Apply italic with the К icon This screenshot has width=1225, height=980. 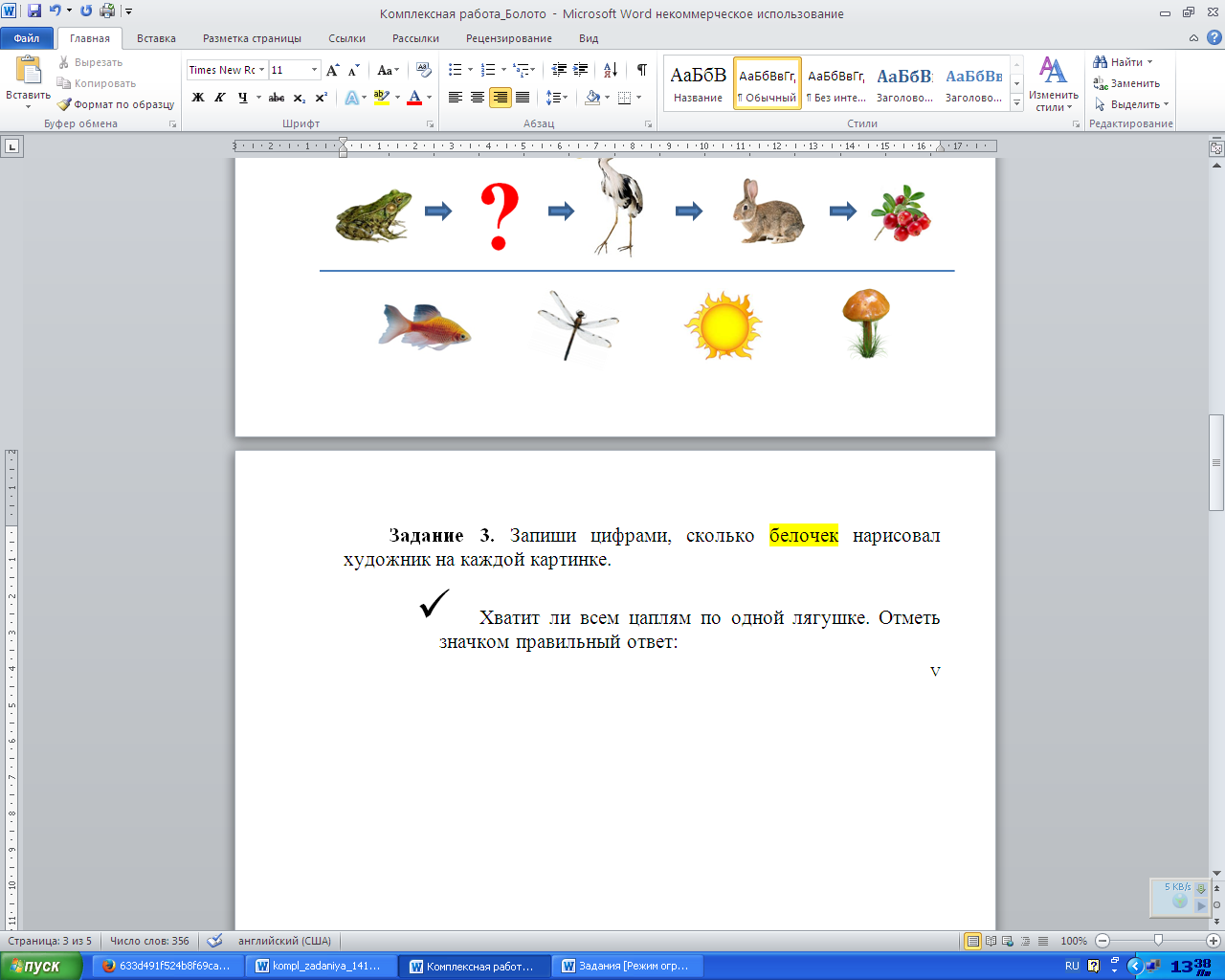coord(220,98)
